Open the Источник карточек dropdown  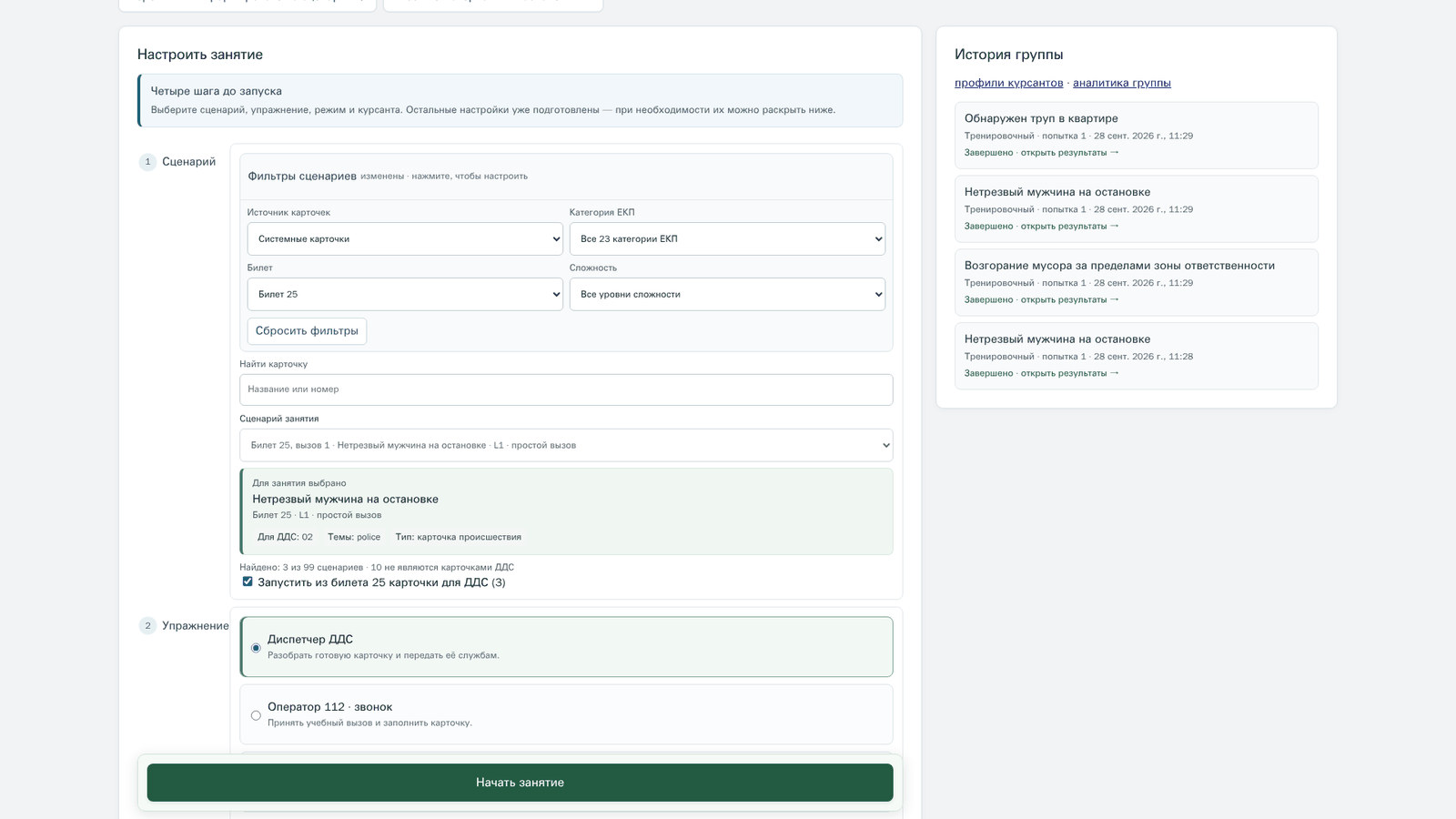click(405, 238)
